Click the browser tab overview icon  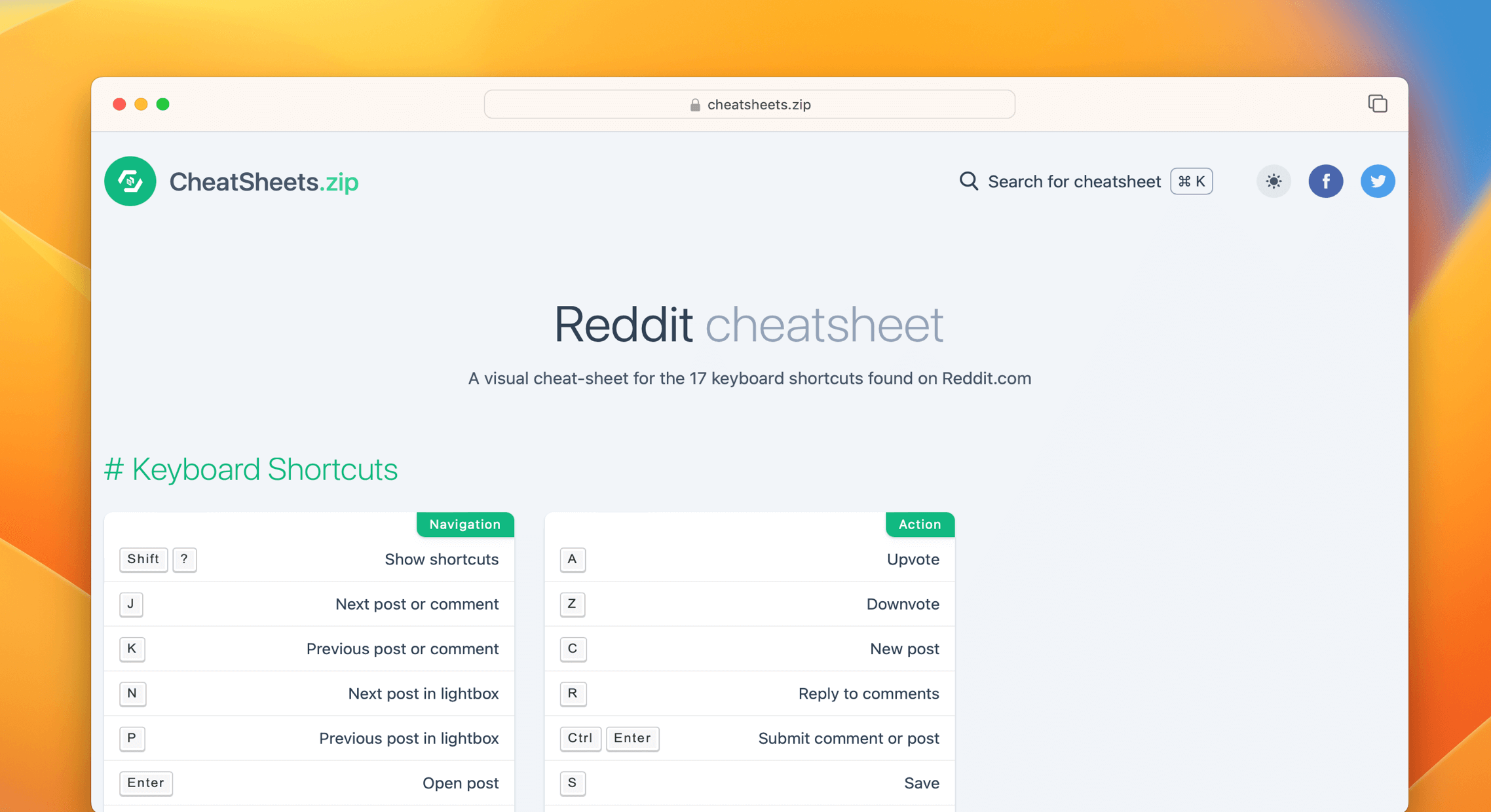tap(1378, 103)
